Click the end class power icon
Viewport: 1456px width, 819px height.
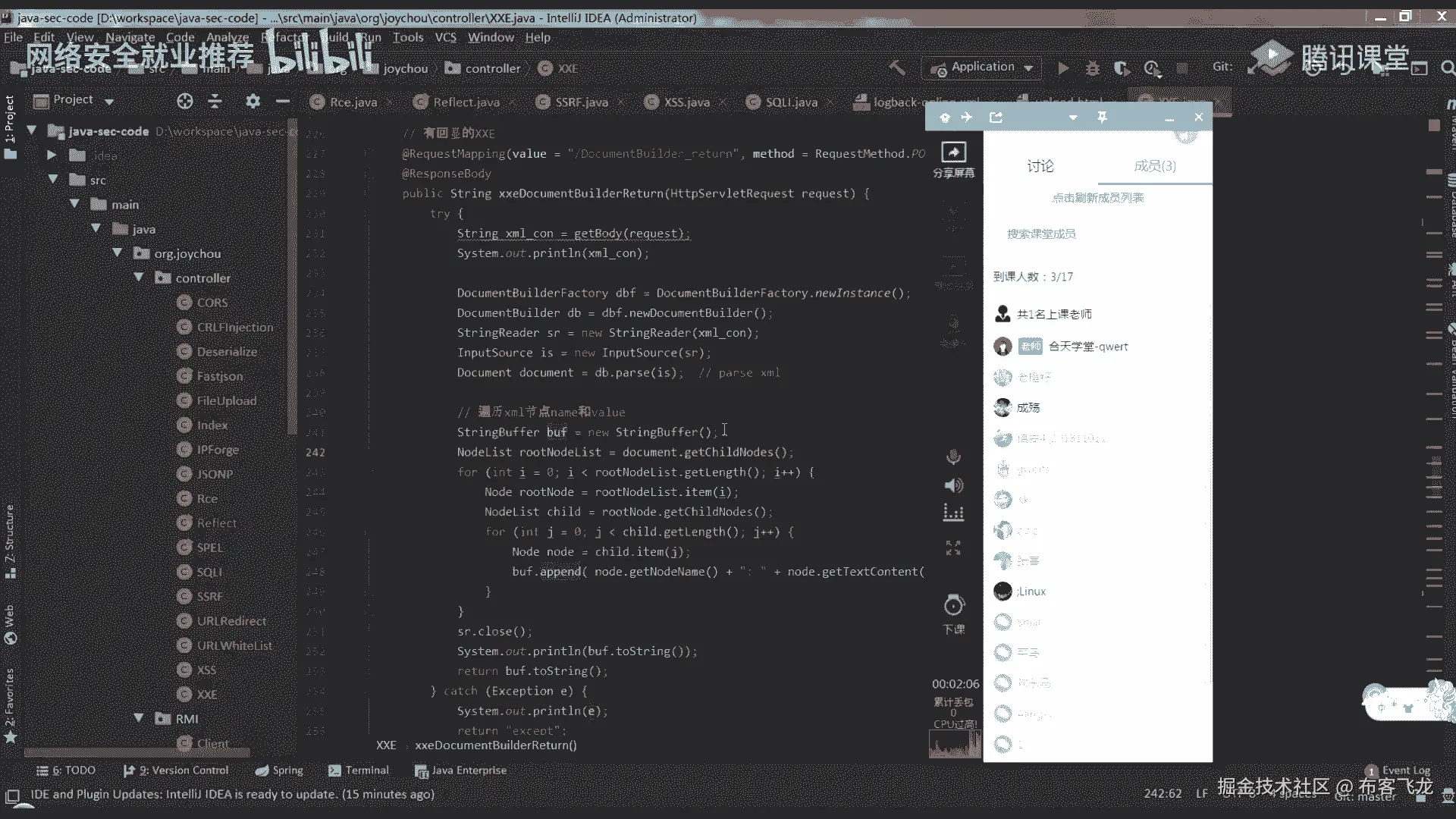[x=953, y=605]
